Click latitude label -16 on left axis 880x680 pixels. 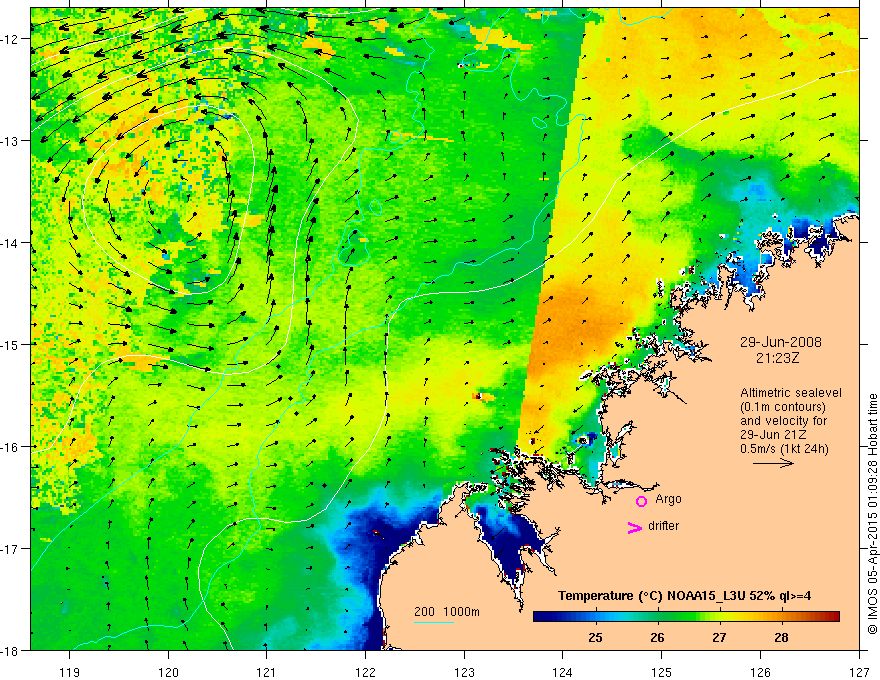[x=10, y=447]
